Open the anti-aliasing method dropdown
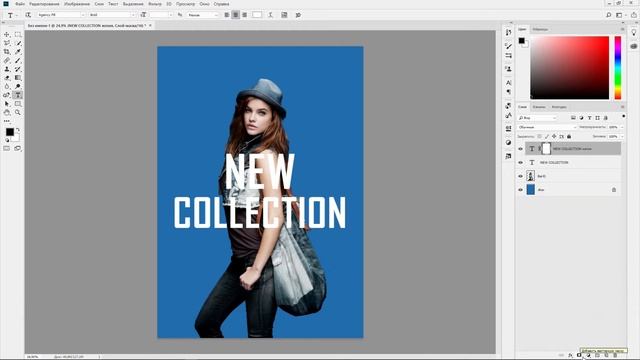Viewport: 640px width, 360px height. pyautogui.click(x=203, y=15)
